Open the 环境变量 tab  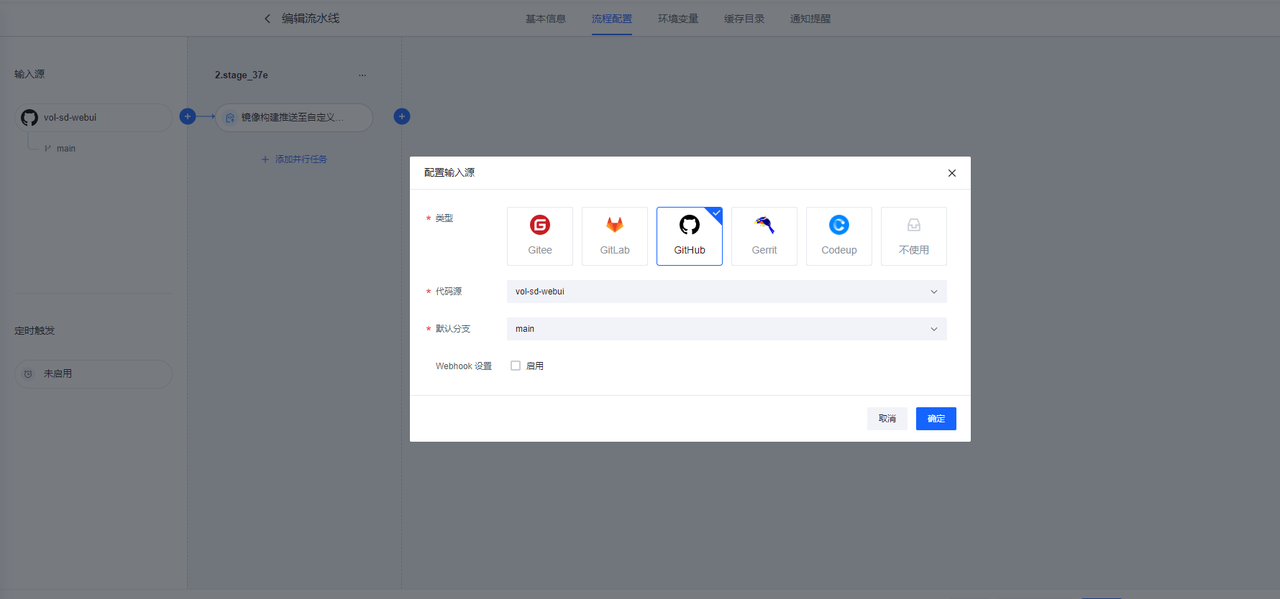[x=678, y=19]
